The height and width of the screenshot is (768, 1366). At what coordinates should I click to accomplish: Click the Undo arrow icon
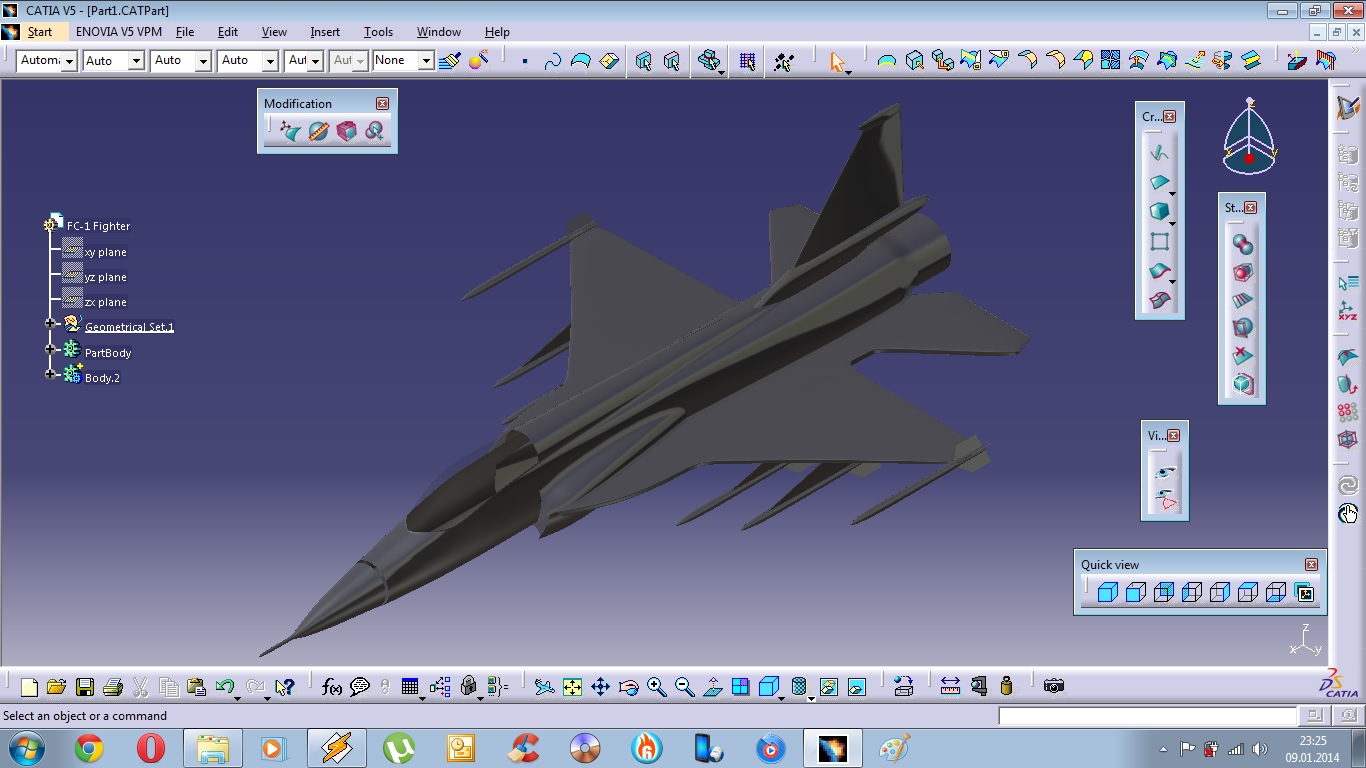pos(224,687)
